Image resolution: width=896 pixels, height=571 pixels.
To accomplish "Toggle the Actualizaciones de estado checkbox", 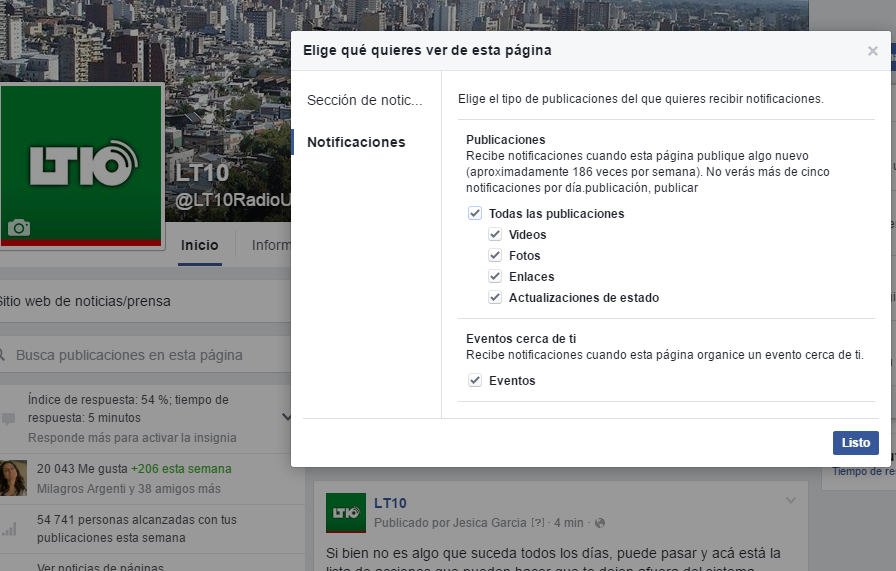I will click(495, 298).
